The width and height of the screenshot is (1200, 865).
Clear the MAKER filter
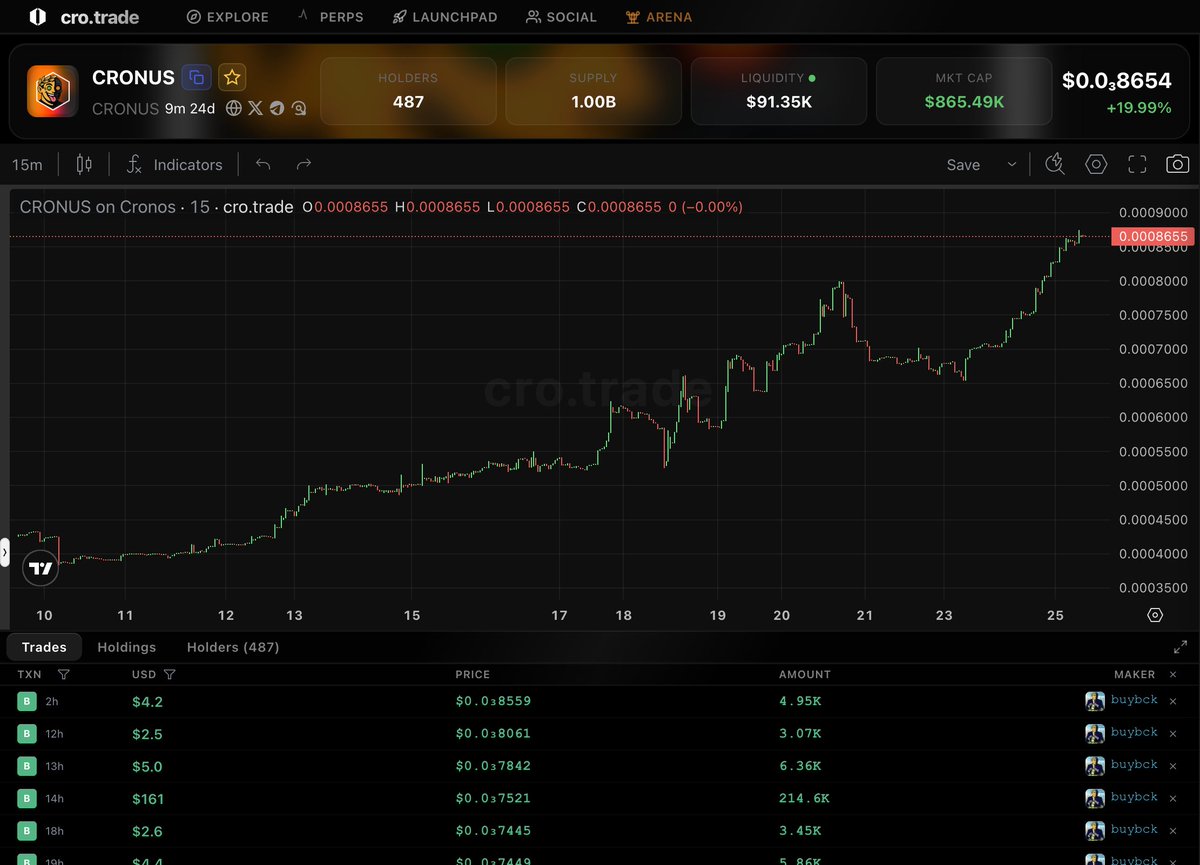point(1173,675)
